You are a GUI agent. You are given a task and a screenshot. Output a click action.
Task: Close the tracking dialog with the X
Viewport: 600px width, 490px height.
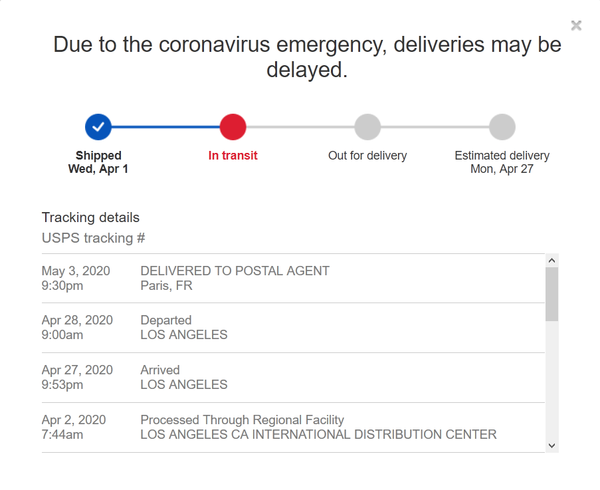[x=576, y=25]
